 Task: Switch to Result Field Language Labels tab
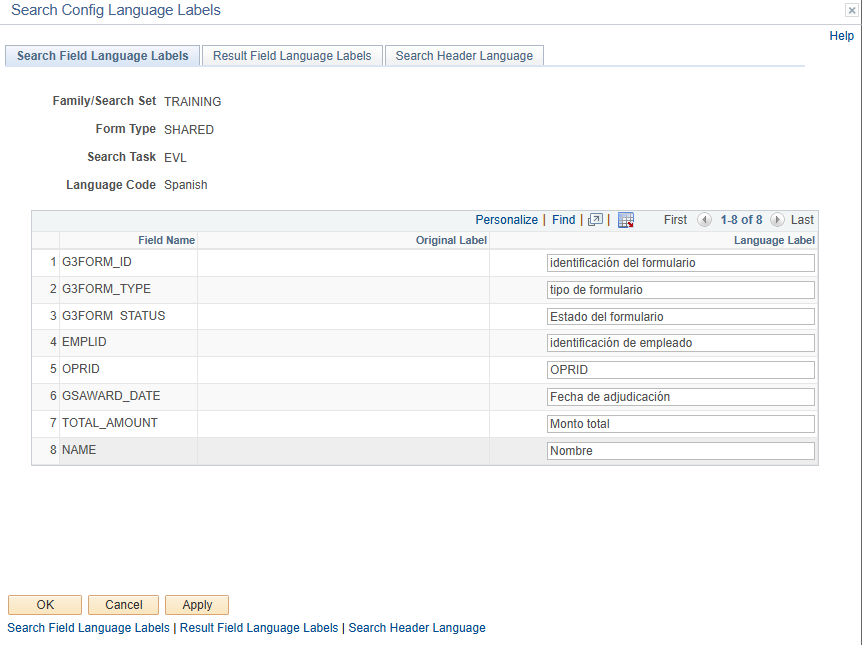pos(291,55)
